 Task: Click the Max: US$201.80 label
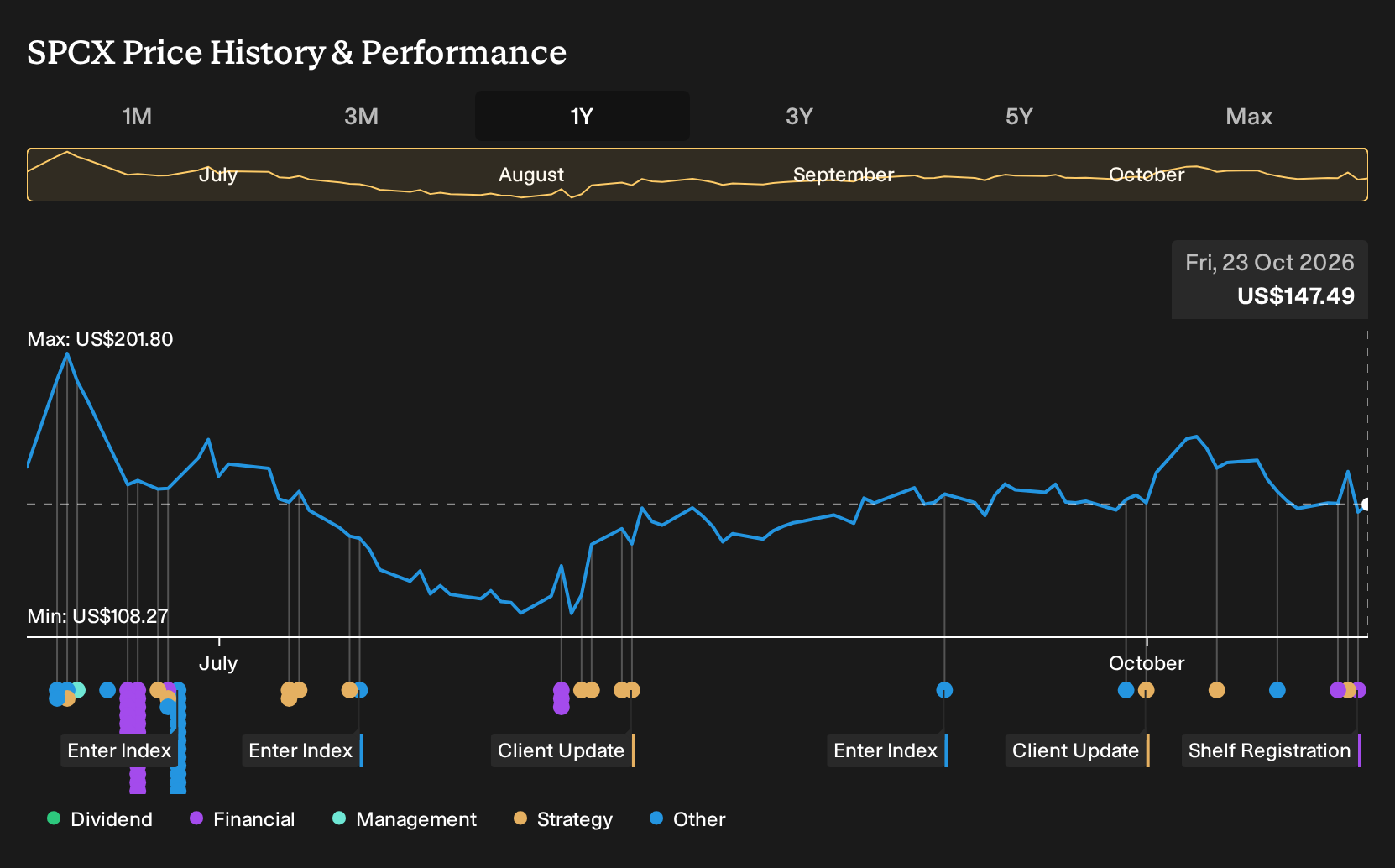pos(100,339)
